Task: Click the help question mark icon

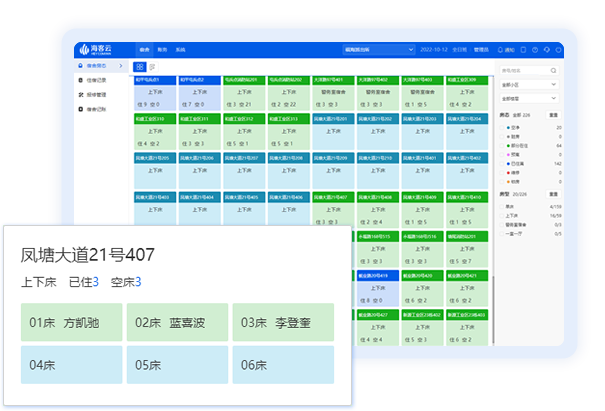Action: pos(535,49)
